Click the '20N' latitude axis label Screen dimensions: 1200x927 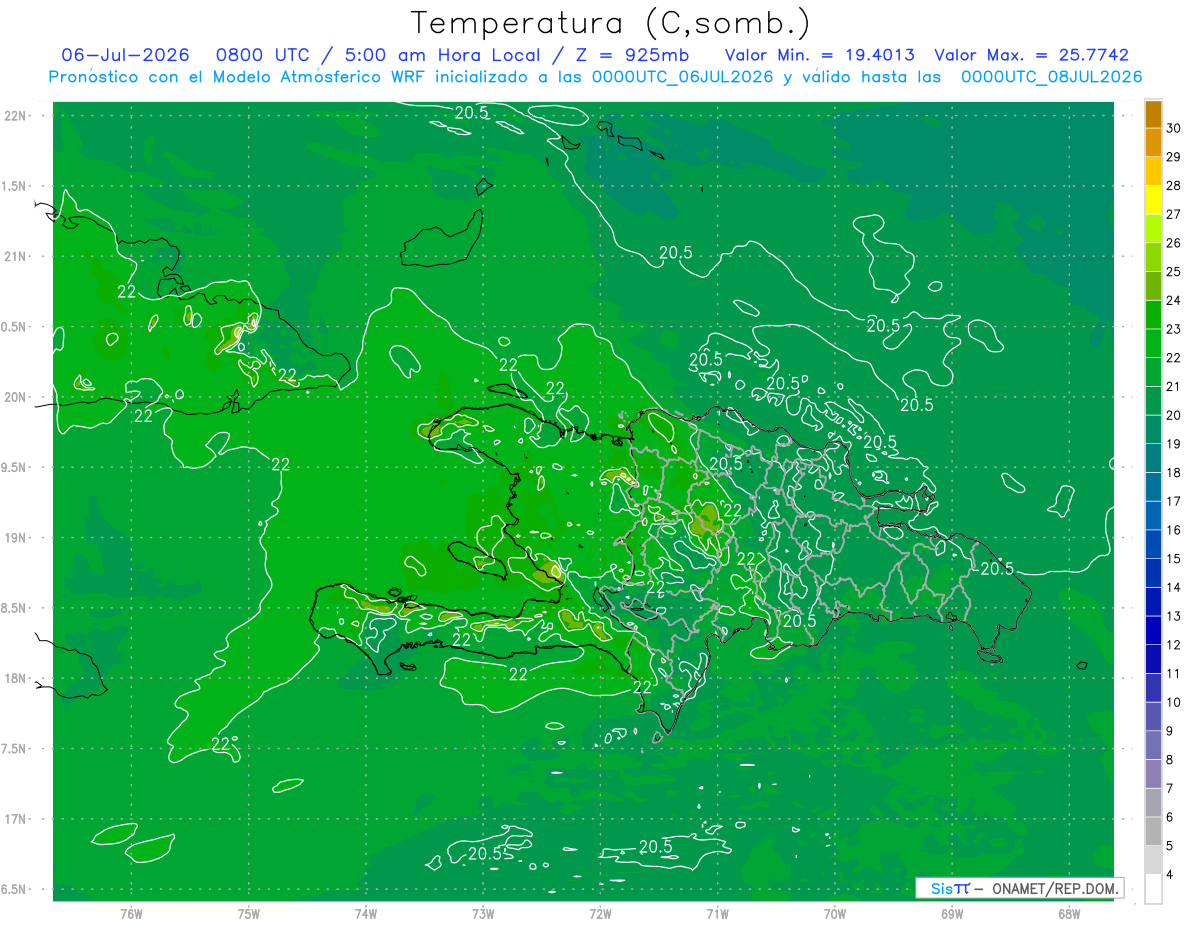pos(15,397)
